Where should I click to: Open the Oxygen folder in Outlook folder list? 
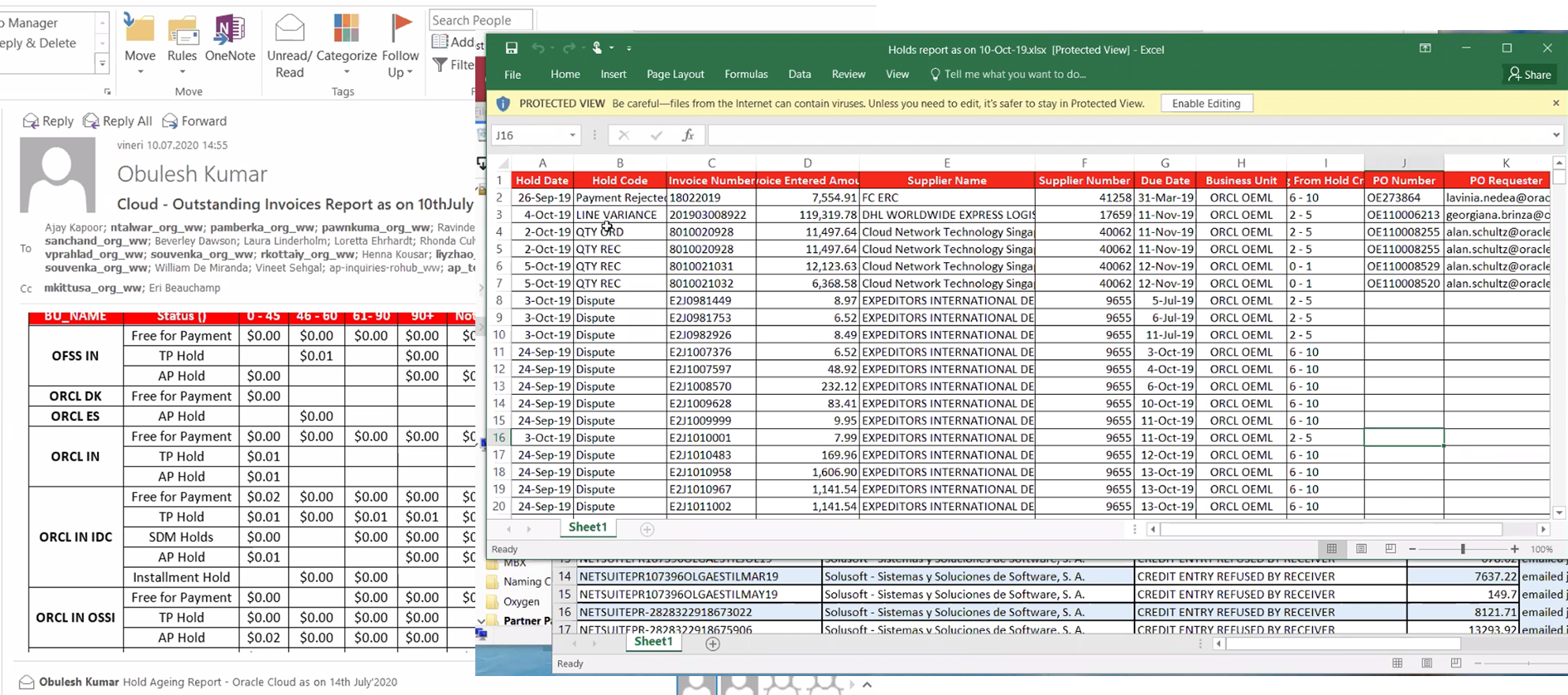pyautogui.click(x=520, y=602)
